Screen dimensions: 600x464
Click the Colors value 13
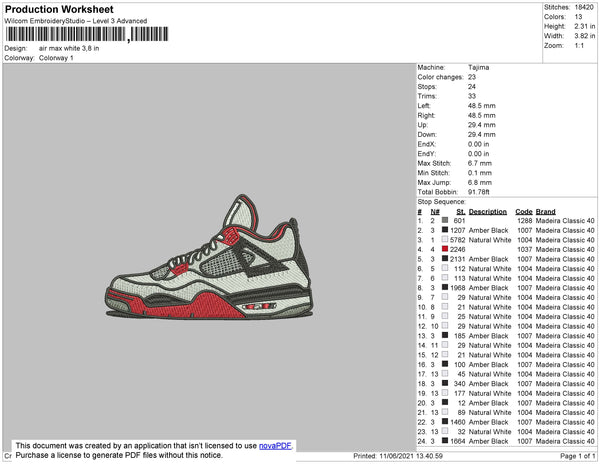(578, 17)
